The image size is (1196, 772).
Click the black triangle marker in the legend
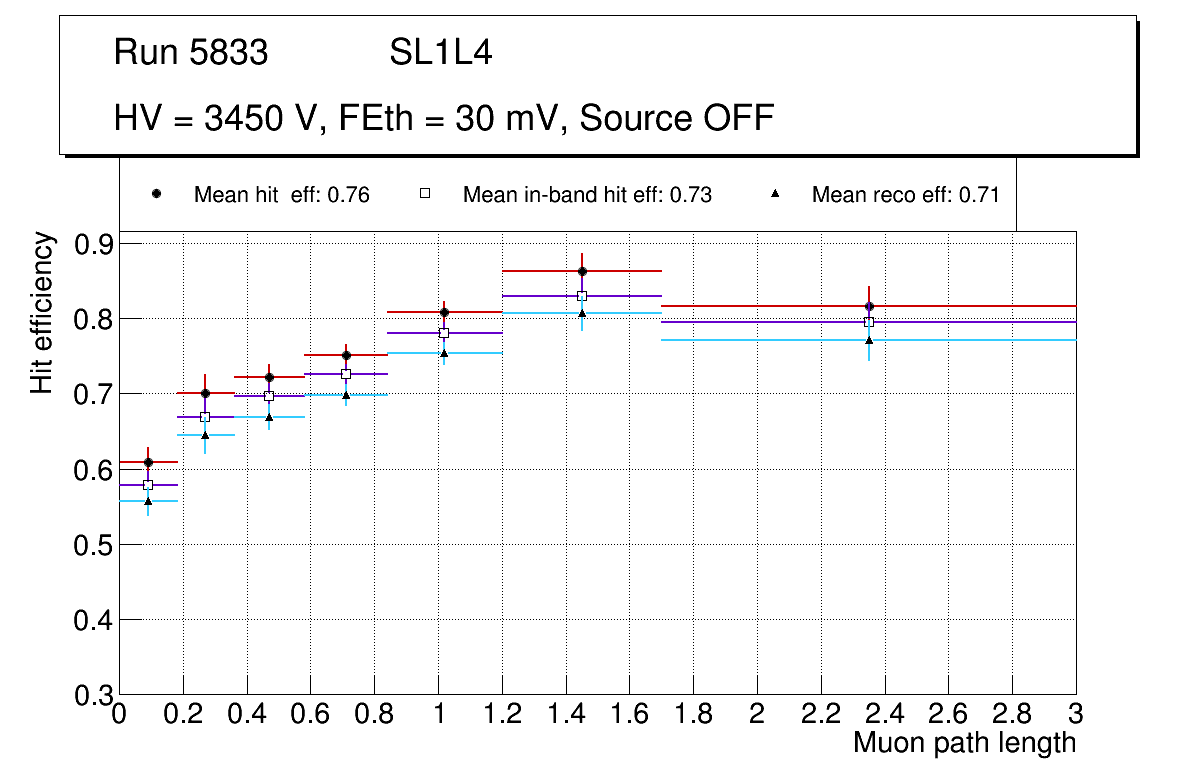(775, 194)
